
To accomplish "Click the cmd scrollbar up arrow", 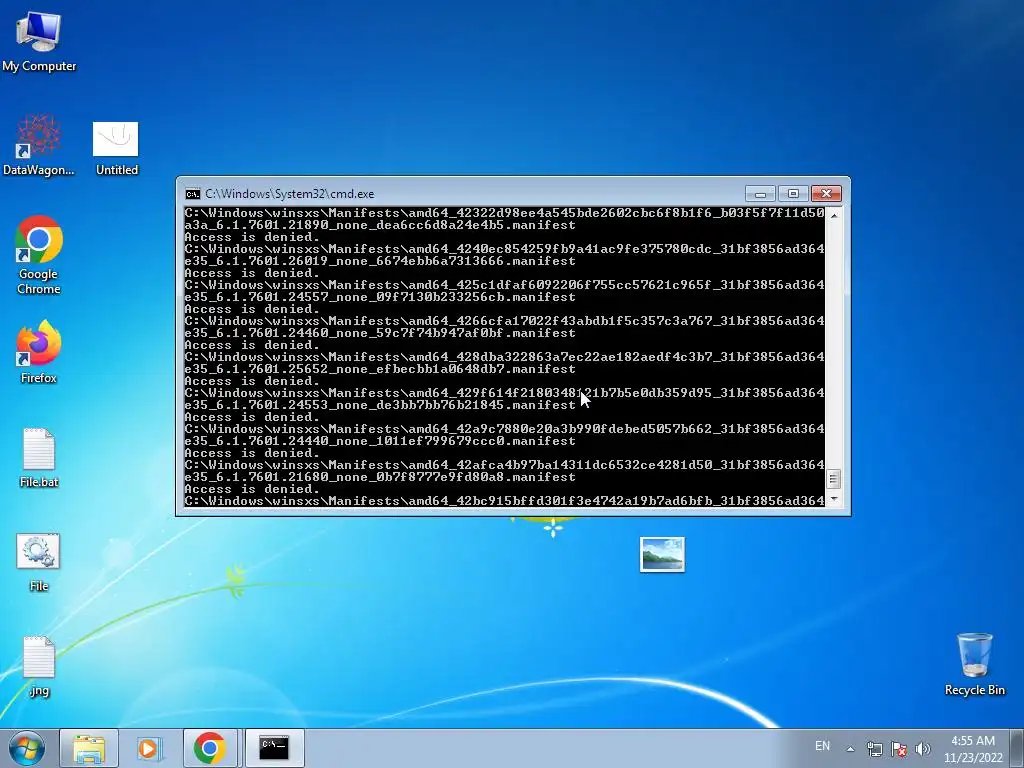I will (x=833, y=215).
